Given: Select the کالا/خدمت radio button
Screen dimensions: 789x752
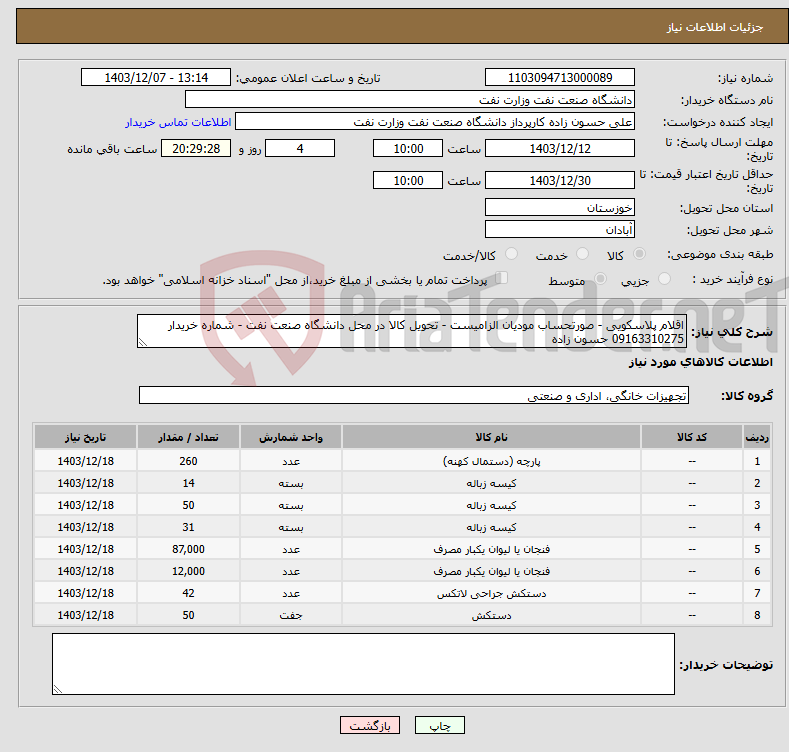Looking at the screenshot, I should pyautogui.click(x=511, y=254).
